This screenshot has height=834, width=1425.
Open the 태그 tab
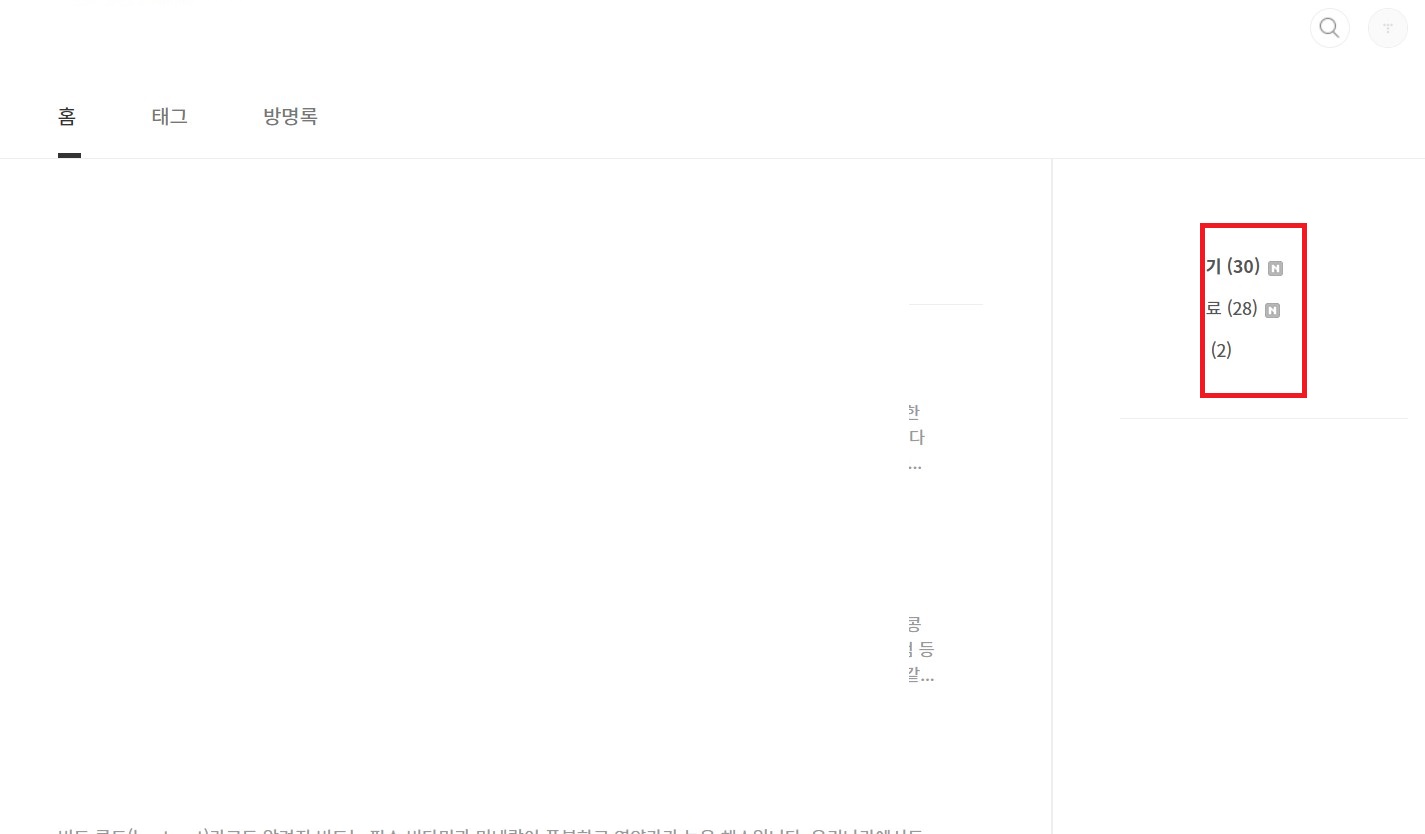click(x=169, y=116)
